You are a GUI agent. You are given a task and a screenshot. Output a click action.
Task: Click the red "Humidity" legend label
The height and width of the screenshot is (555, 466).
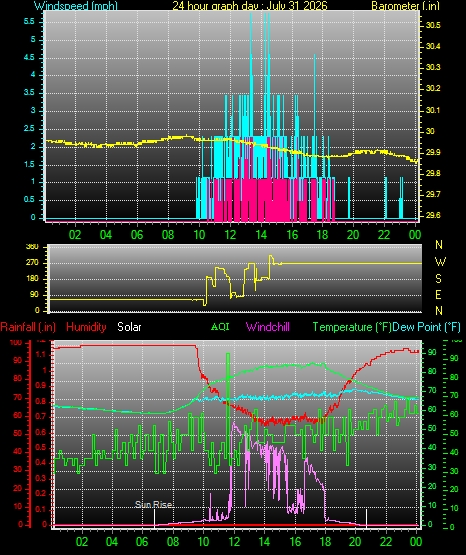pos(86,327)
